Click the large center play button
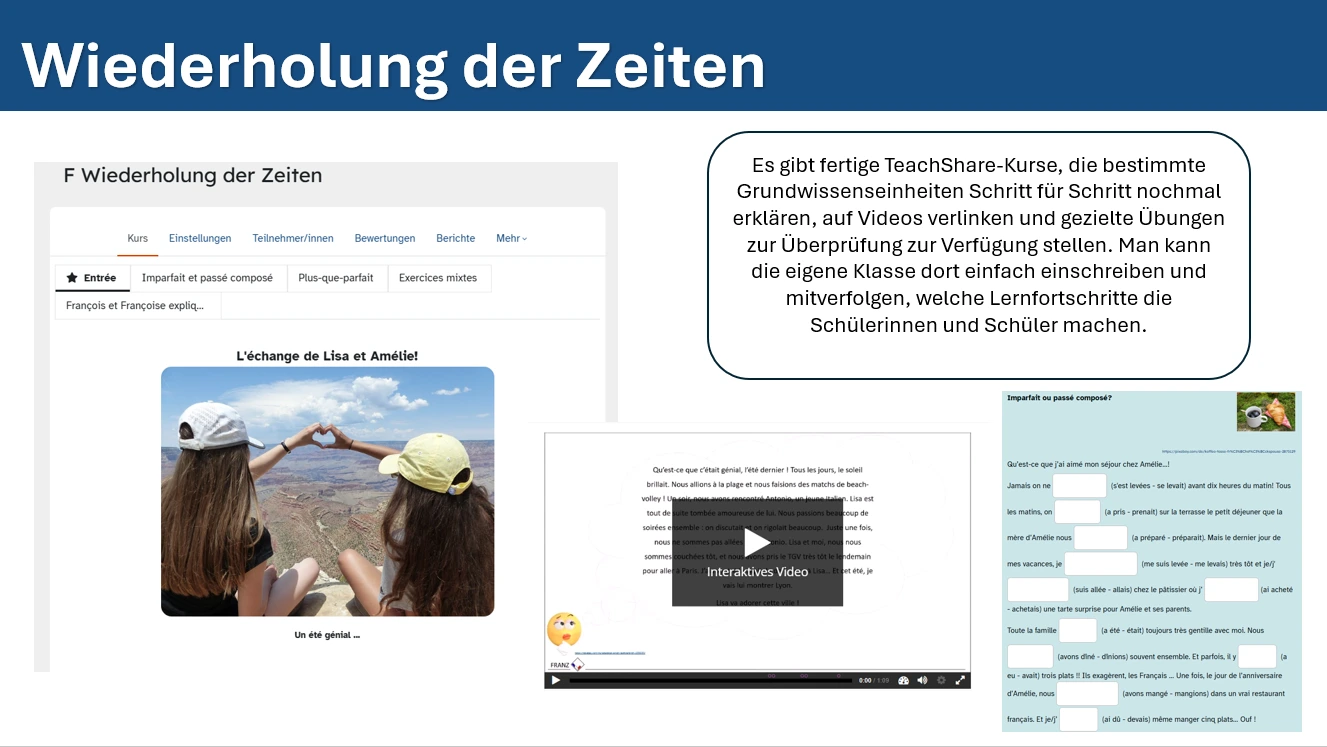The height and width of the screenshot is (747, 1327). tap(757, 543)
